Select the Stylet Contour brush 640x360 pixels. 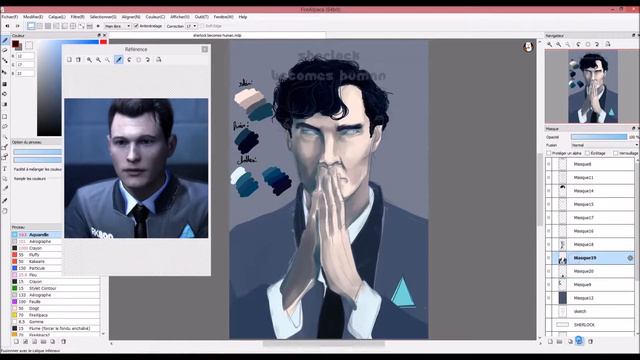(x=56, y=288)
